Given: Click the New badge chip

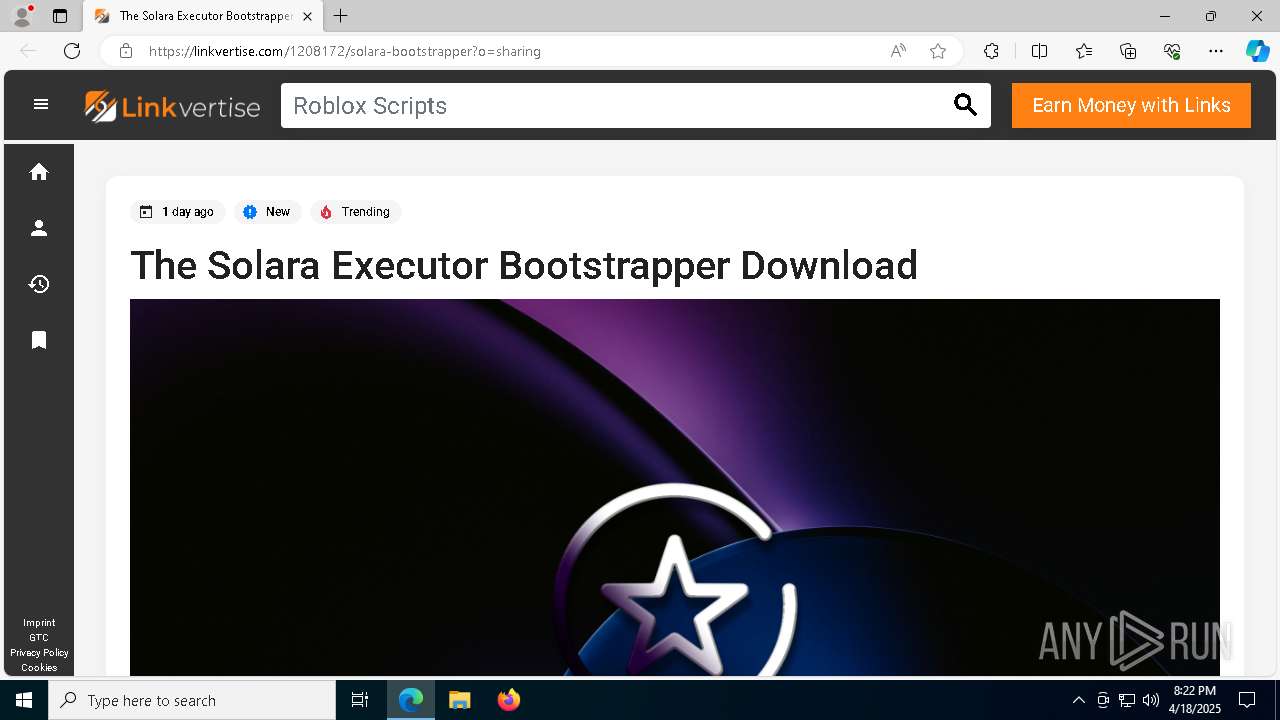Looking at the screenshot, I should [267, 212].
